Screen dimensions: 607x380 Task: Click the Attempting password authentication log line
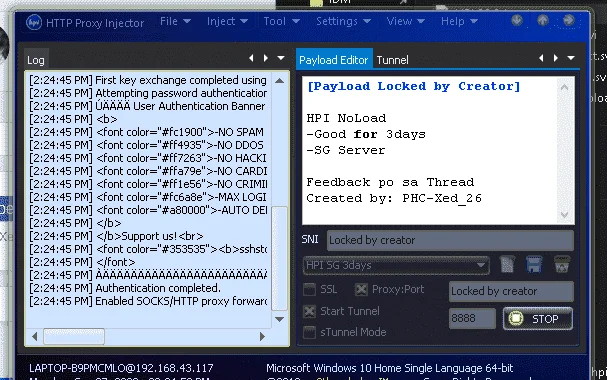pyautogui.click(x=148, y=93)
